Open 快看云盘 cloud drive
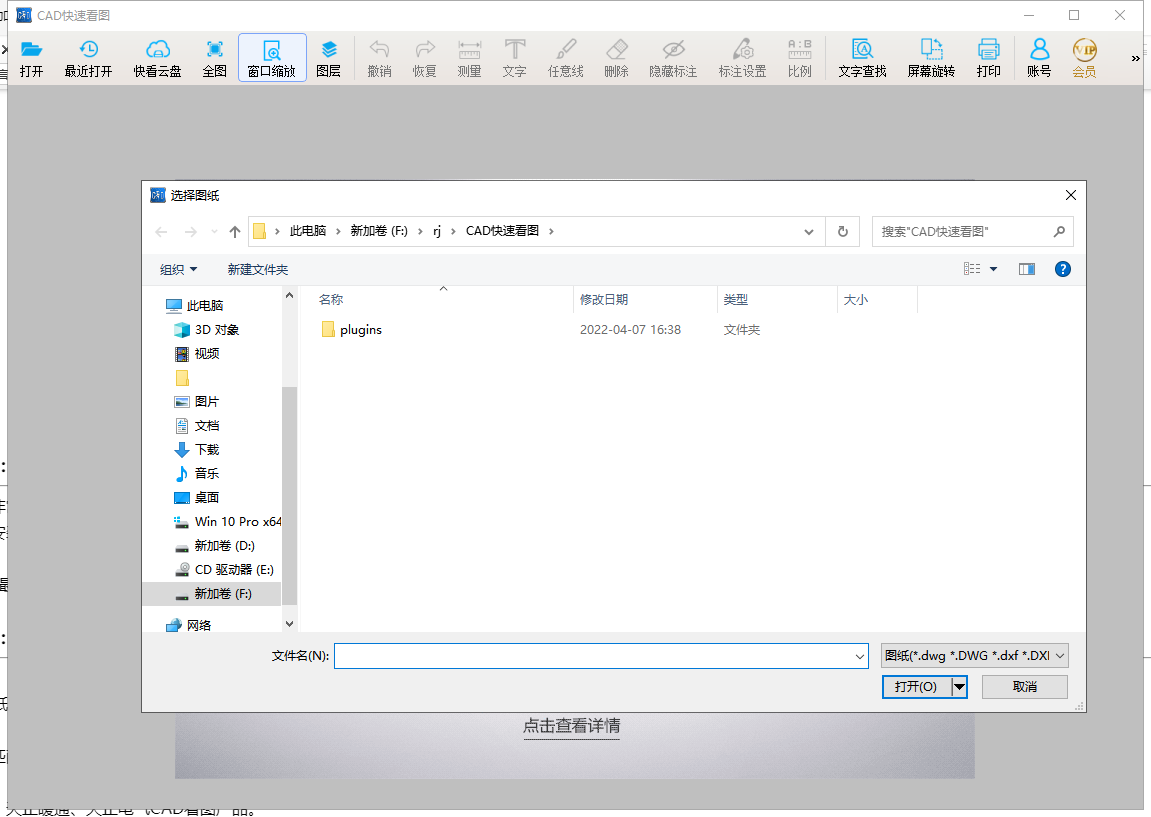 pos(157,58)
